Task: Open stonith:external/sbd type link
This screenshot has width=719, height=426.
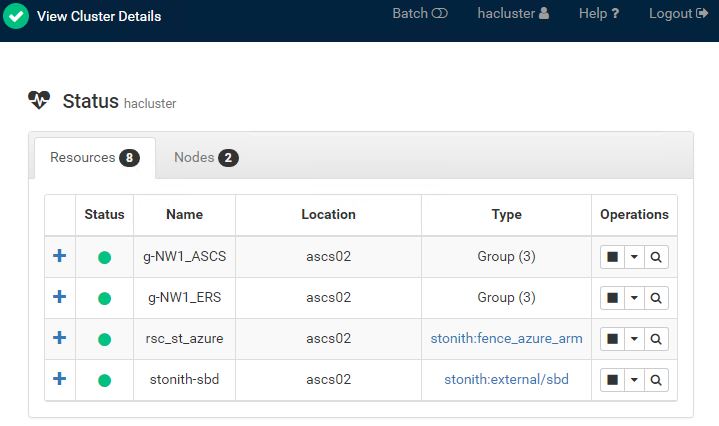Action: [506, 379]
